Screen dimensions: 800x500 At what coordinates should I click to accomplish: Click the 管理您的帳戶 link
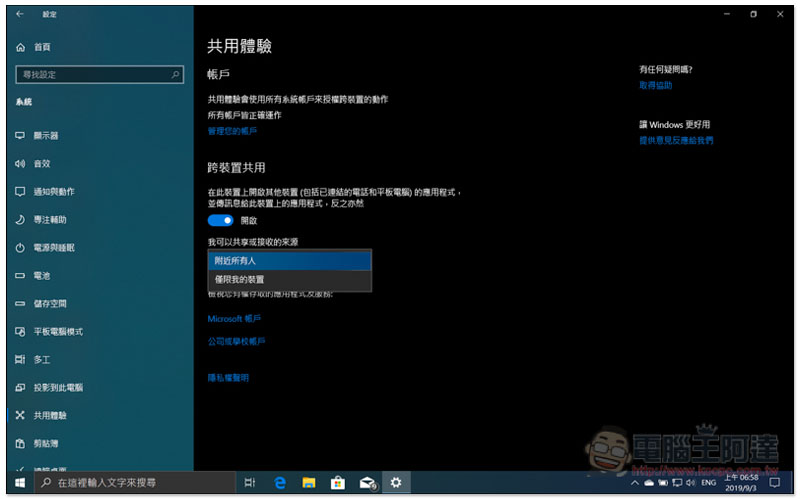pyautogui.click(x=232, y=131)
